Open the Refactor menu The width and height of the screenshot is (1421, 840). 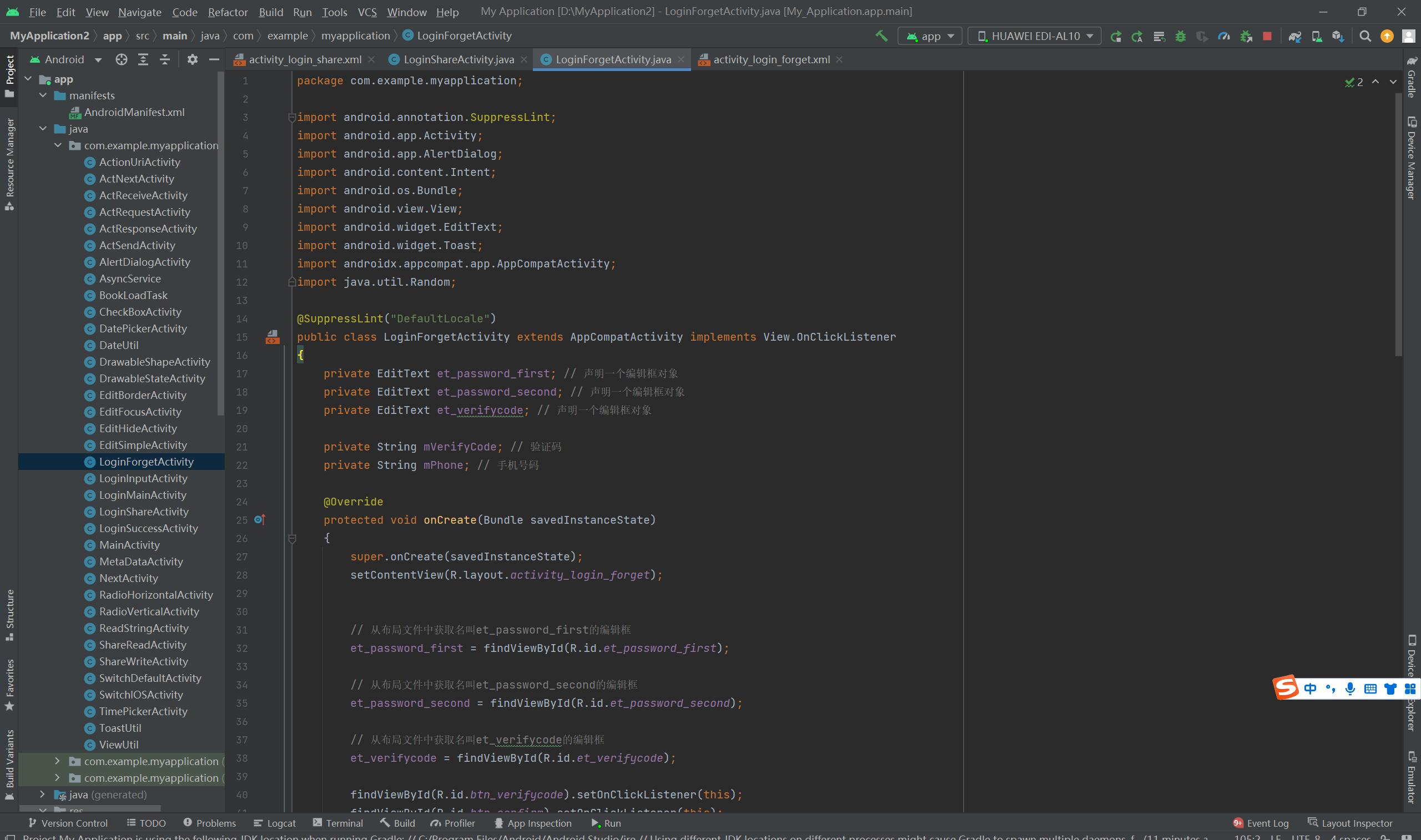click(228, 12)
